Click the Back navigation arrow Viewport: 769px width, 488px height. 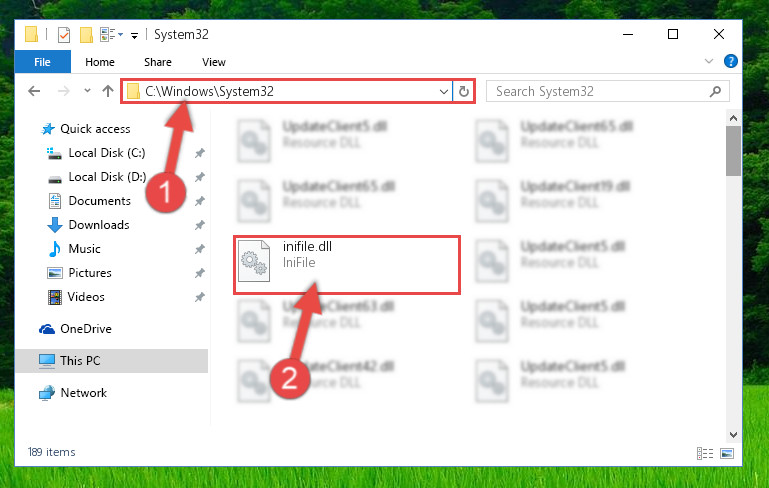coord(34,91)
